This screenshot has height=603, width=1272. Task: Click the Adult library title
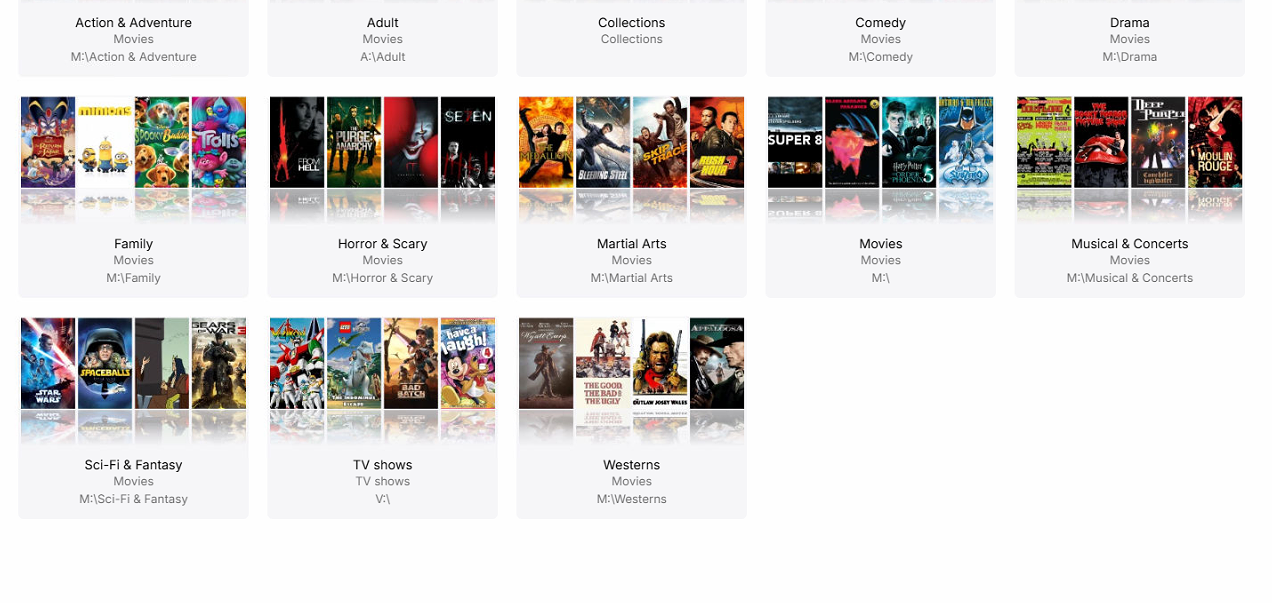(x=382, y=22)
